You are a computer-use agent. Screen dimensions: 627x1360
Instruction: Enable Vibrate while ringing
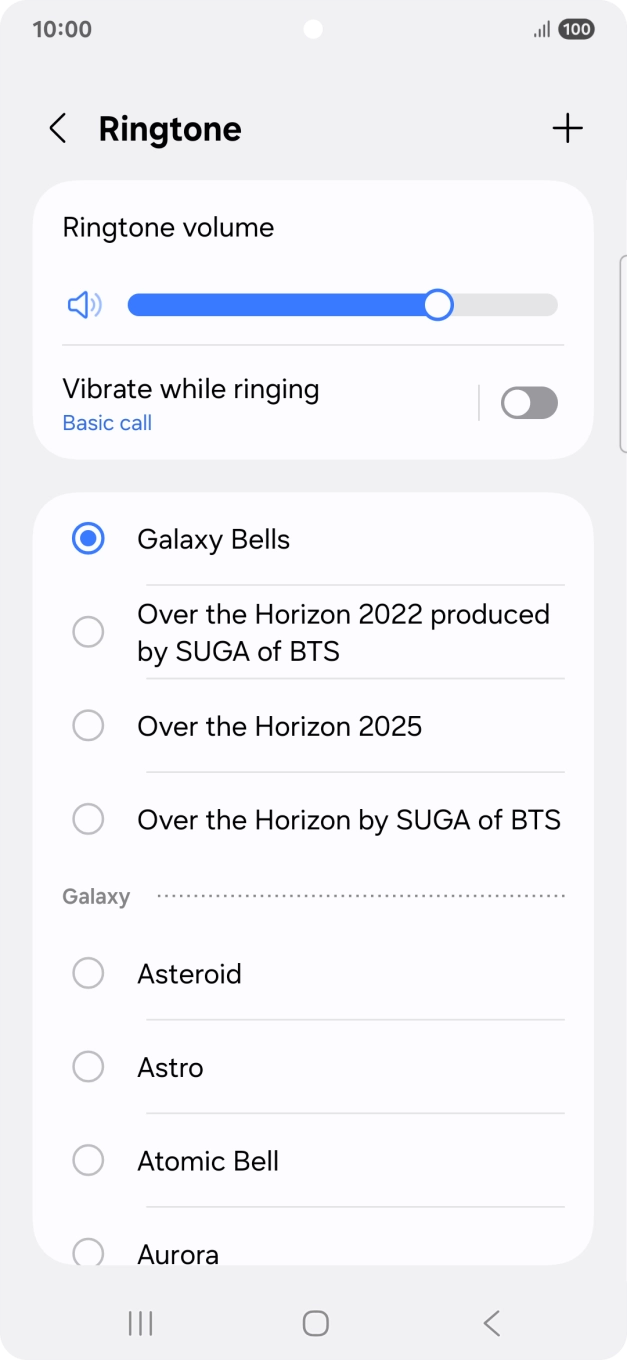(528, 402)
